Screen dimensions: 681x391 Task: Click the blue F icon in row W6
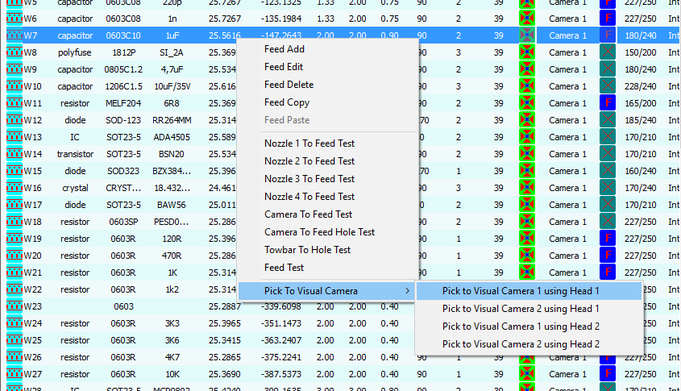608,19
